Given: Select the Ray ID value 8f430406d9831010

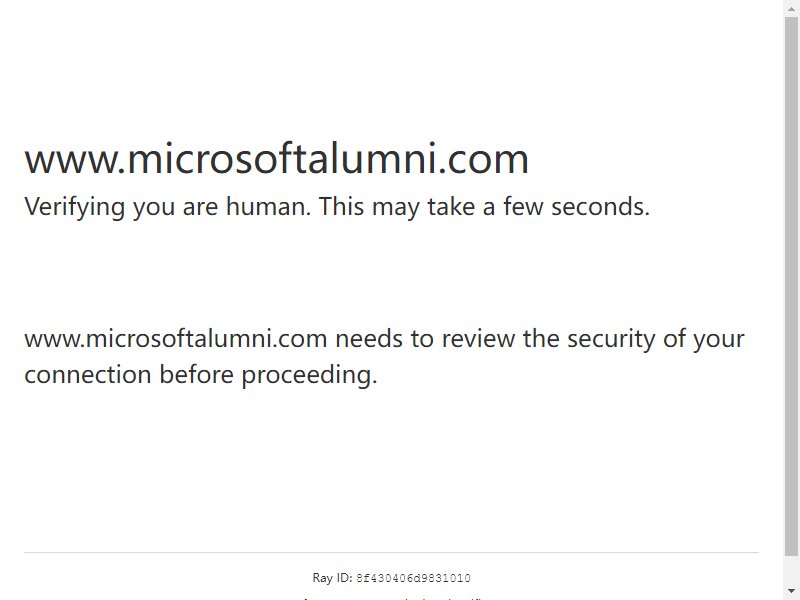Looking at the screenshot, I should [x=413, y=578].
